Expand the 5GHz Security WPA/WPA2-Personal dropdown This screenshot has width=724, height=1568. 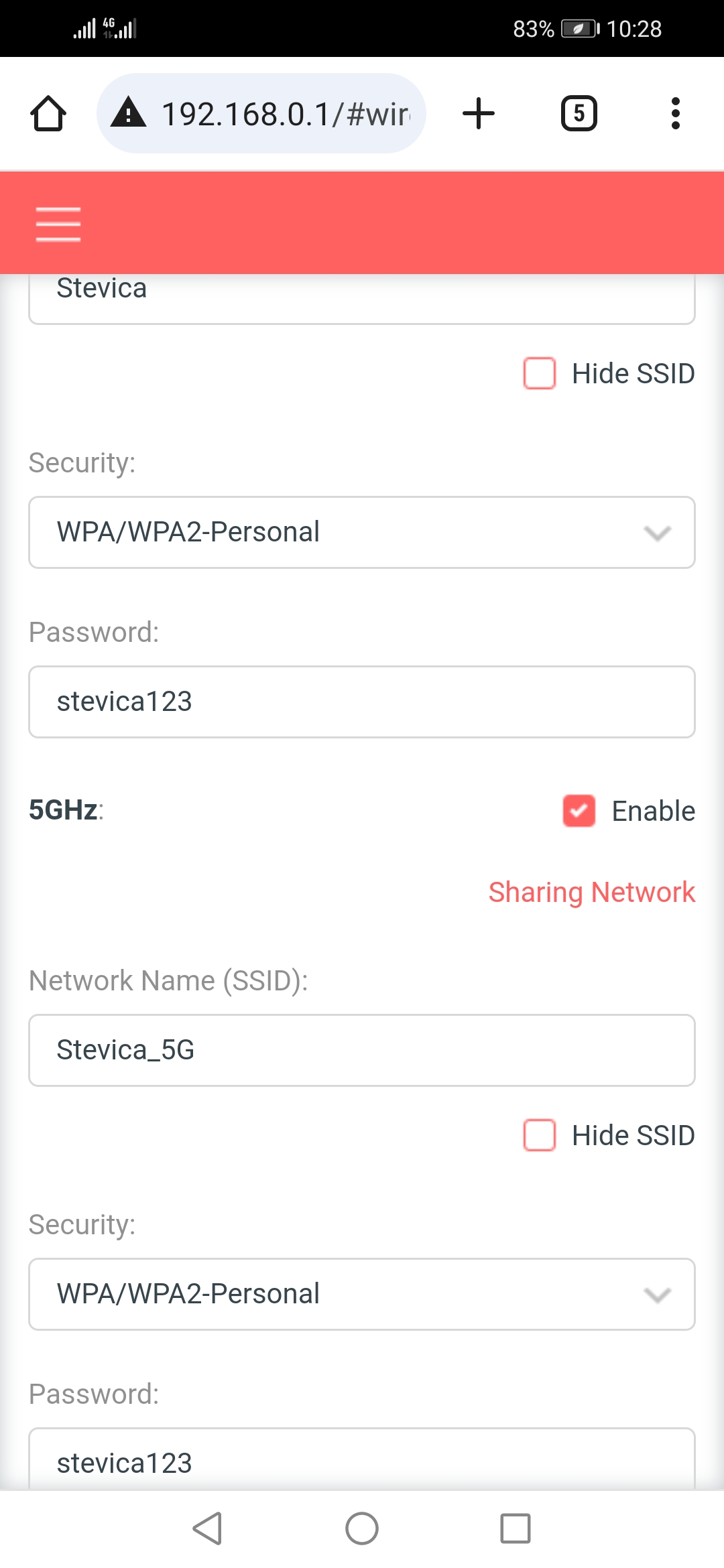(x=362, y=1294)
